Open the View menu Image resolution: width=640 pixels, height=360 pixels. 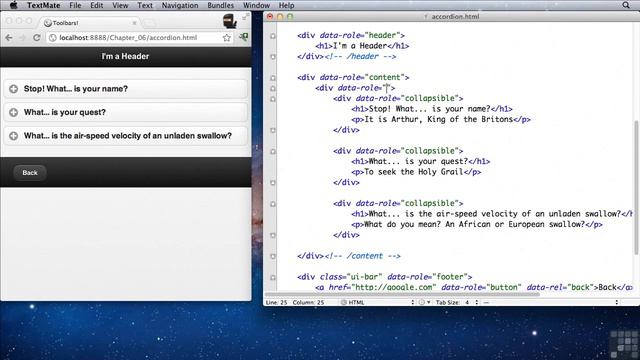(120, 5)
